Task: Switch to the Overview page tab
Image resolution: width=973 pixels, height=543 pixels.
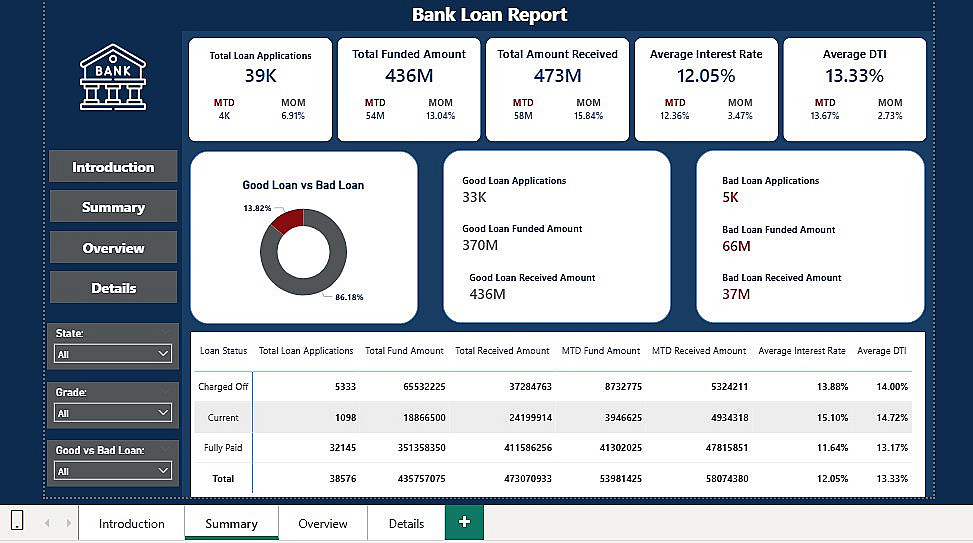Action: [323, 523]
